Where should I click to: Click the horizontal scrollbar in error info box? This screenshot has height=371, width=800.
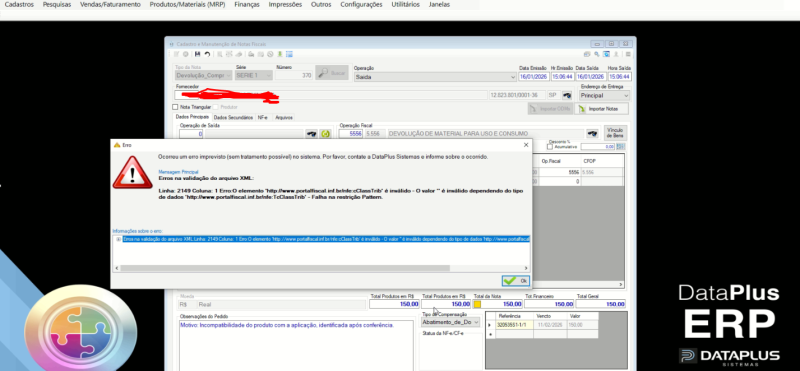pos(285,268)
